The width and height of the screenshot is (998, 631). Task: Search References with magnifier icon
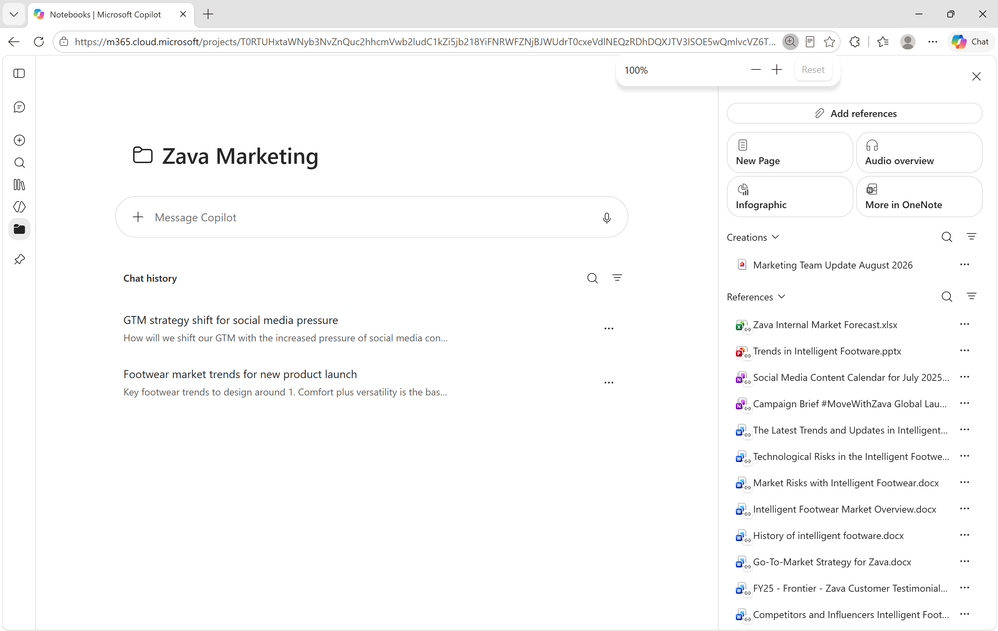click(946, 297)
